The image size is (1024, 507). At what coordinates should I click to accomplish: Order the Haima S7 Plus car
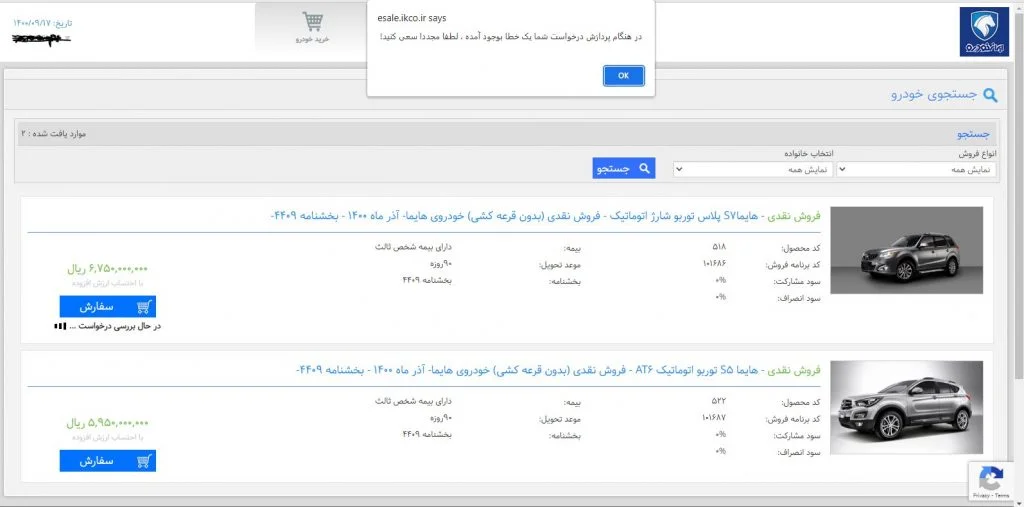tap(108, 307)
